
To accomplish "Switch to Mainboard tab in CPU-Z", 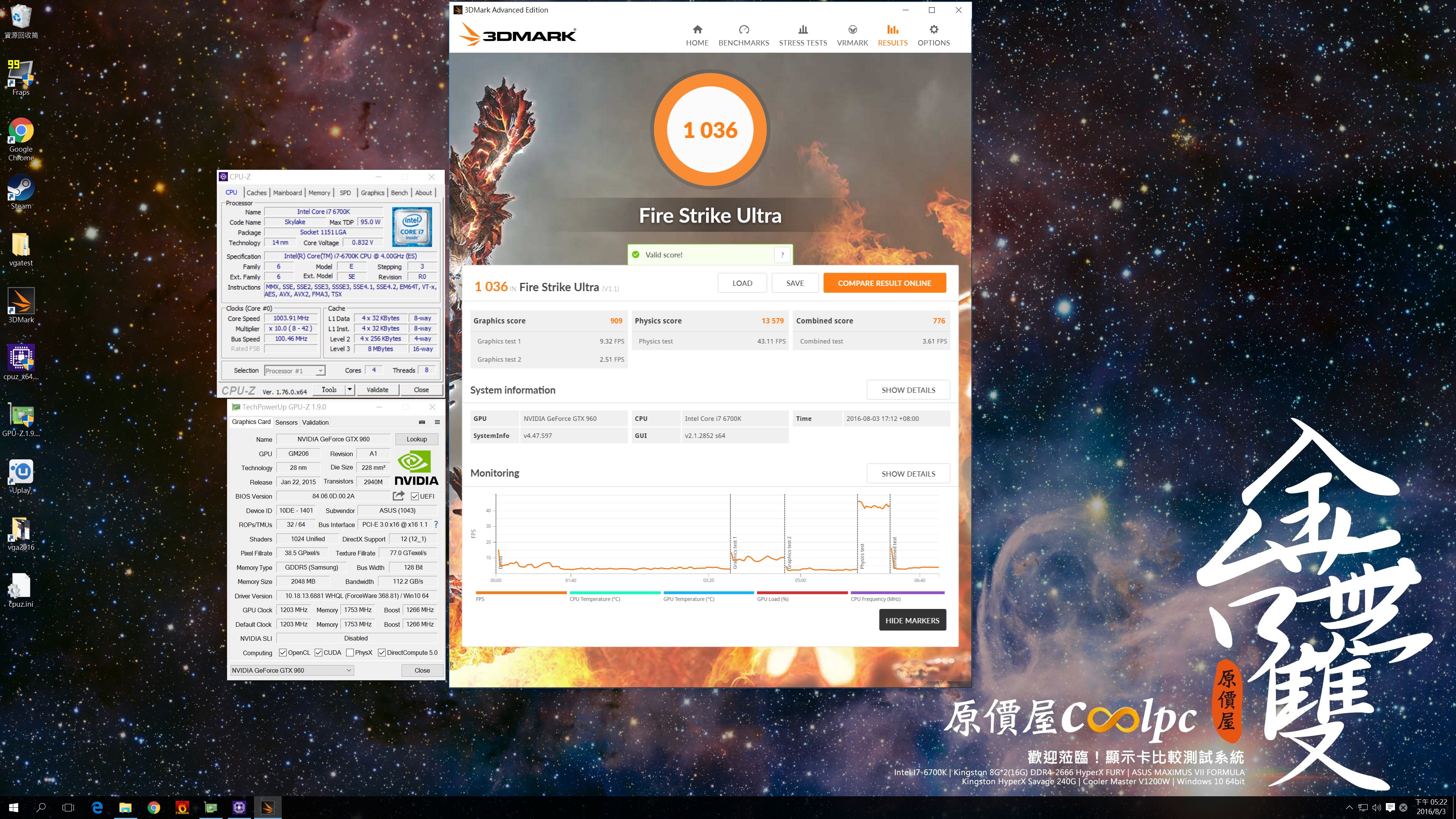I will click(x=287, y=193).
